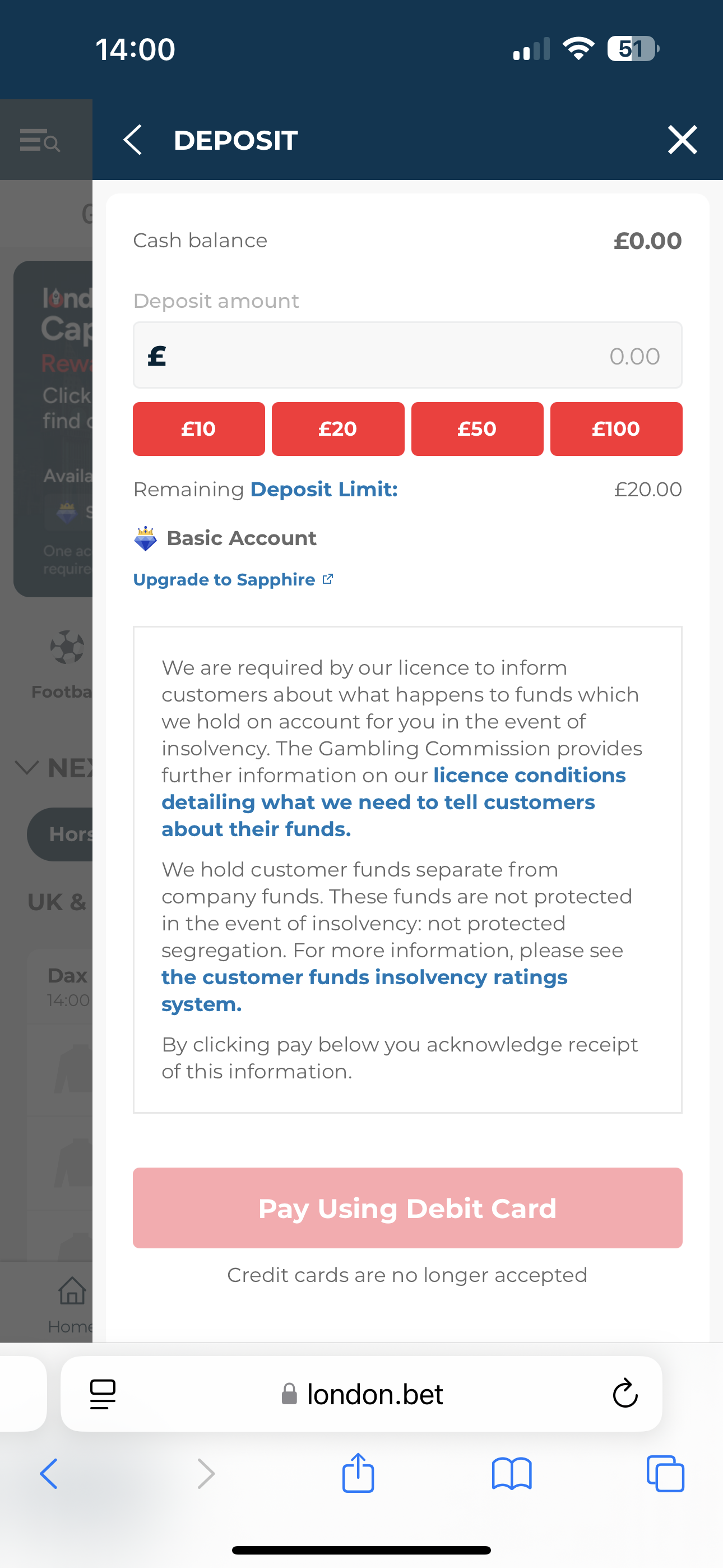The width and height of the screenshot is (723, 1568).
Task: Tap the deposit amount input field
Action: coord(407,355)
